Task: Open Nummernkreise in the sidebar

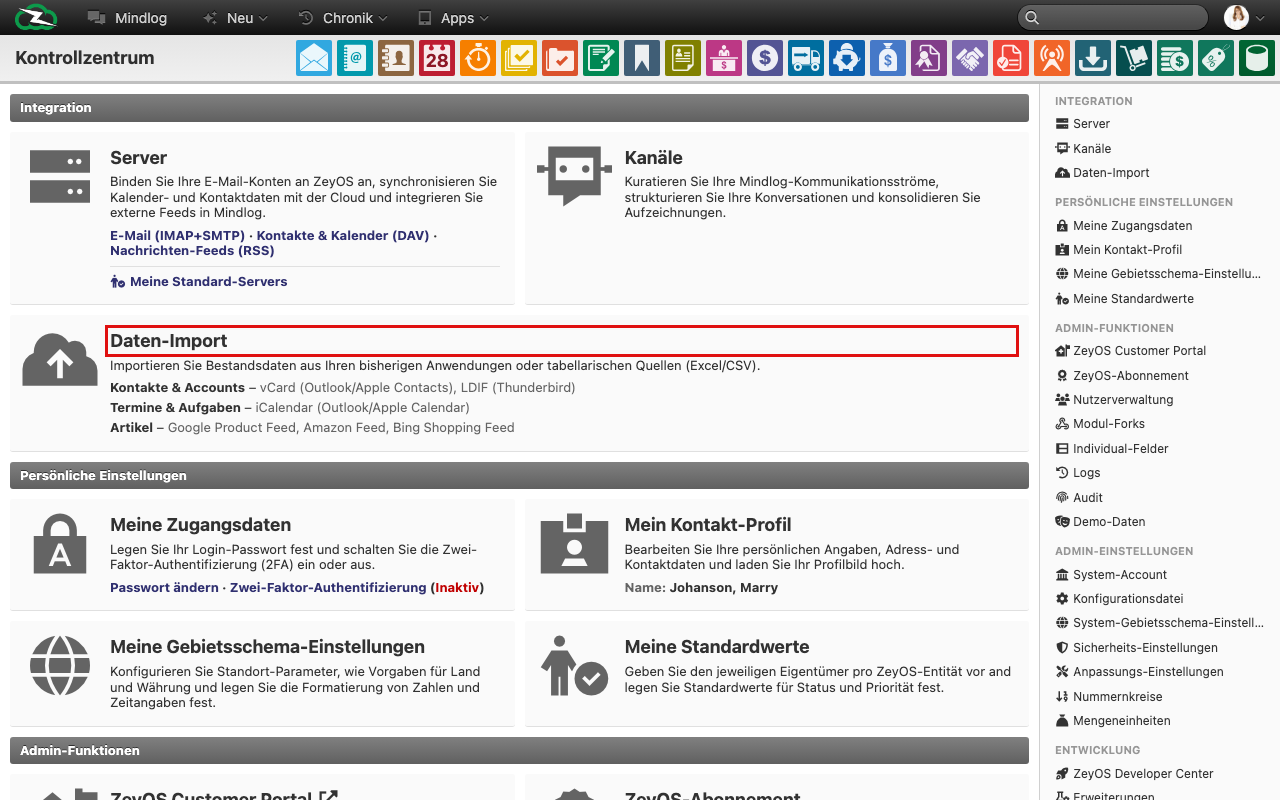Action: click(x=1109, y=697)
